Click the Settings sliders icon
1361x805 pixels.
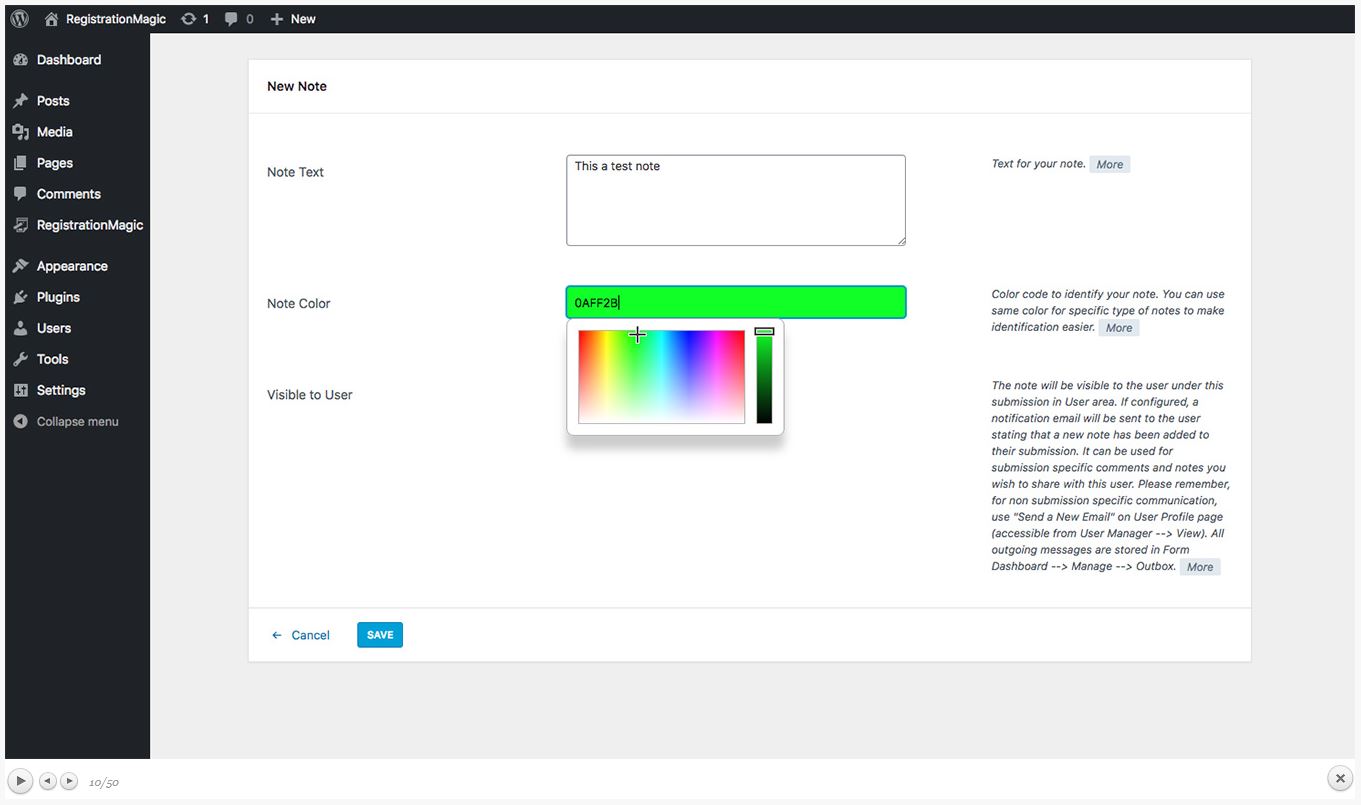[x=20, y=390]
